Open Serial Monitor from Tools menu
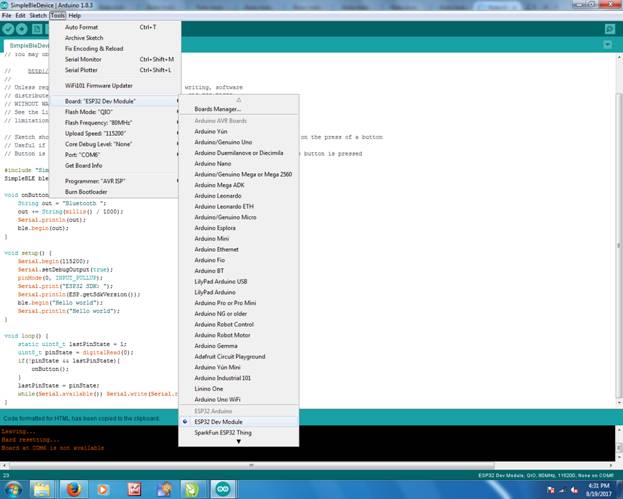Viewport: 623px width, 499px height. click(115, 59)
